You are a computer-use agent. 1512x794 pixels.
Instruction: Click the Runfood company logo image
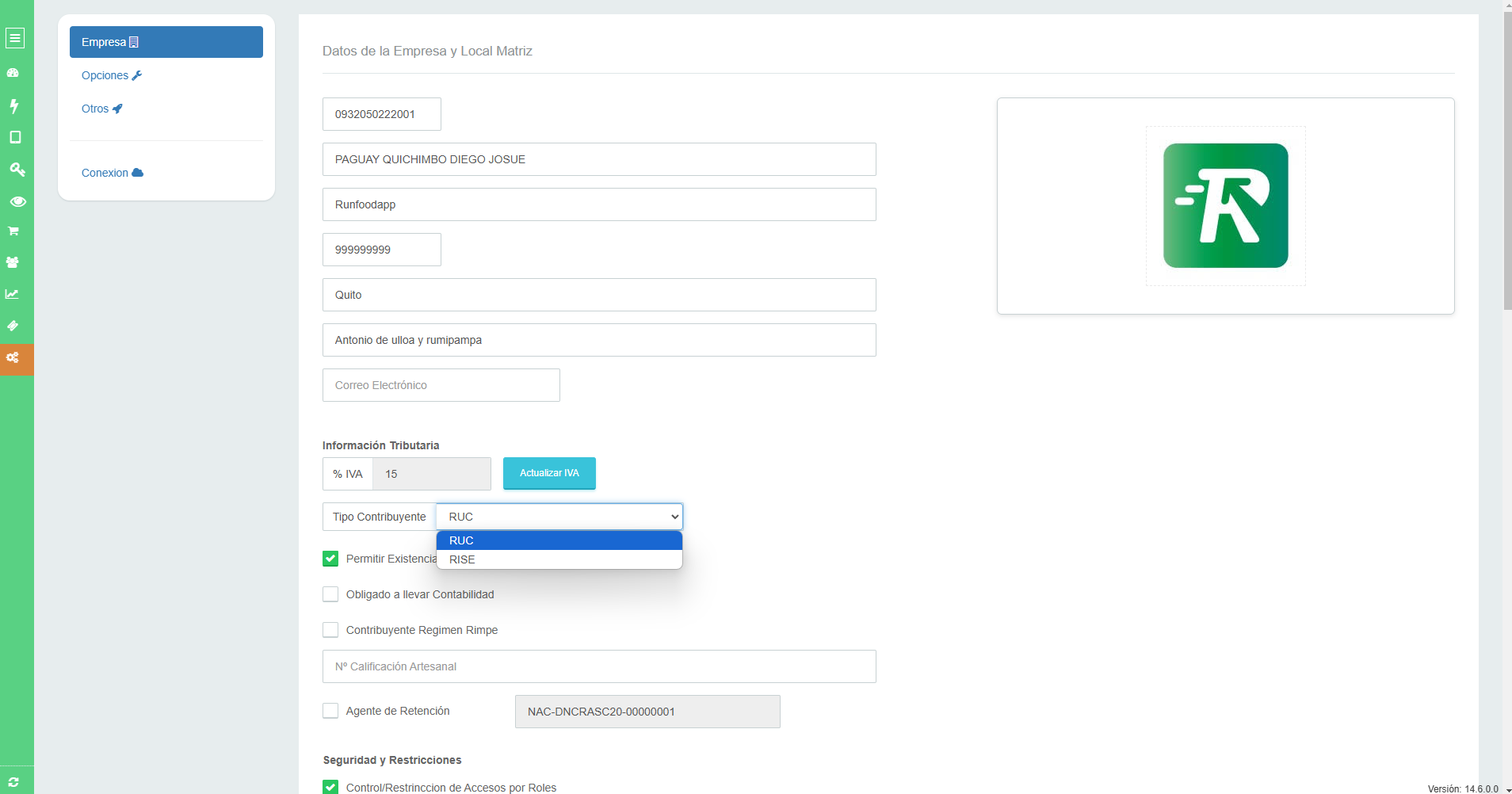click(x=1225, y=205)
